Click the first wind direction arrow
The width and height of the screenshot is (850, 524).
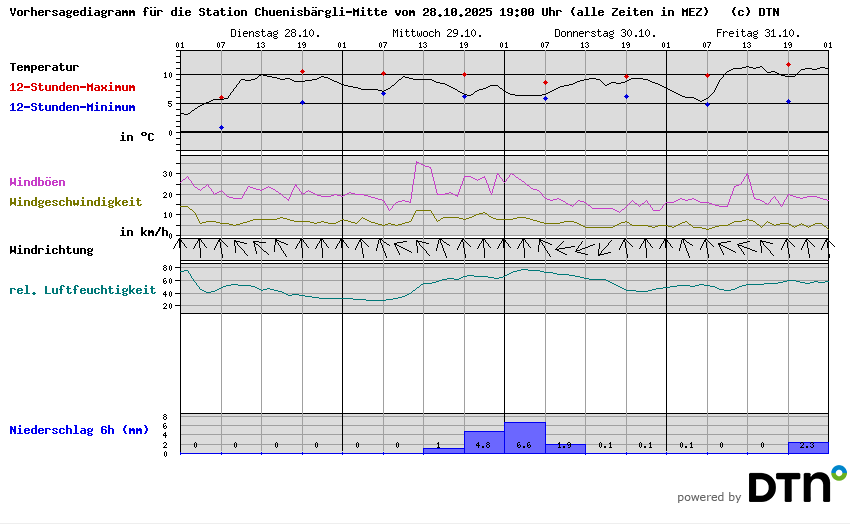tap(181, 246)
